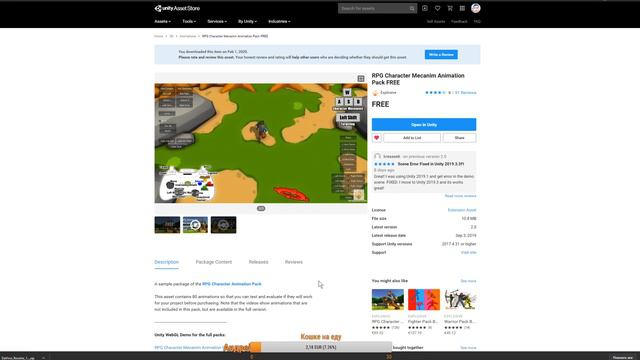Click the main asset preview image

(x=261, y=143)
